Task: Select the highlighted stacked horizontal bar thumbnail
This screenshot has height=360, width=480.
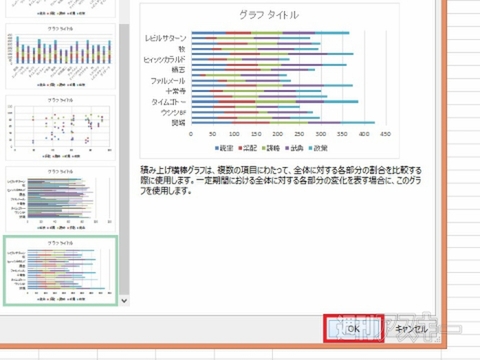Action: (x=60, y=270)
